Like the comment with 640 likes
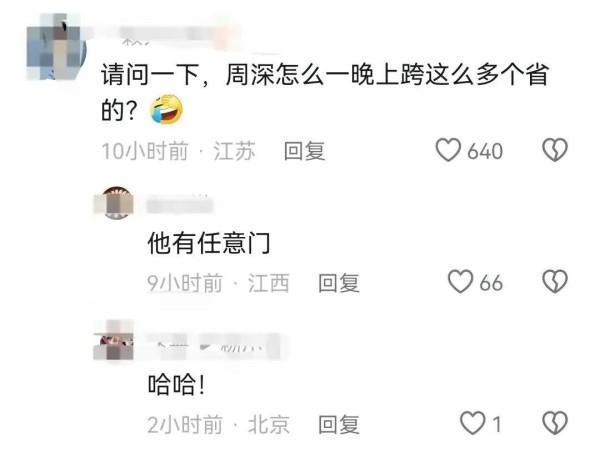This screenshot has height=453, width=600. click(448, 150)
